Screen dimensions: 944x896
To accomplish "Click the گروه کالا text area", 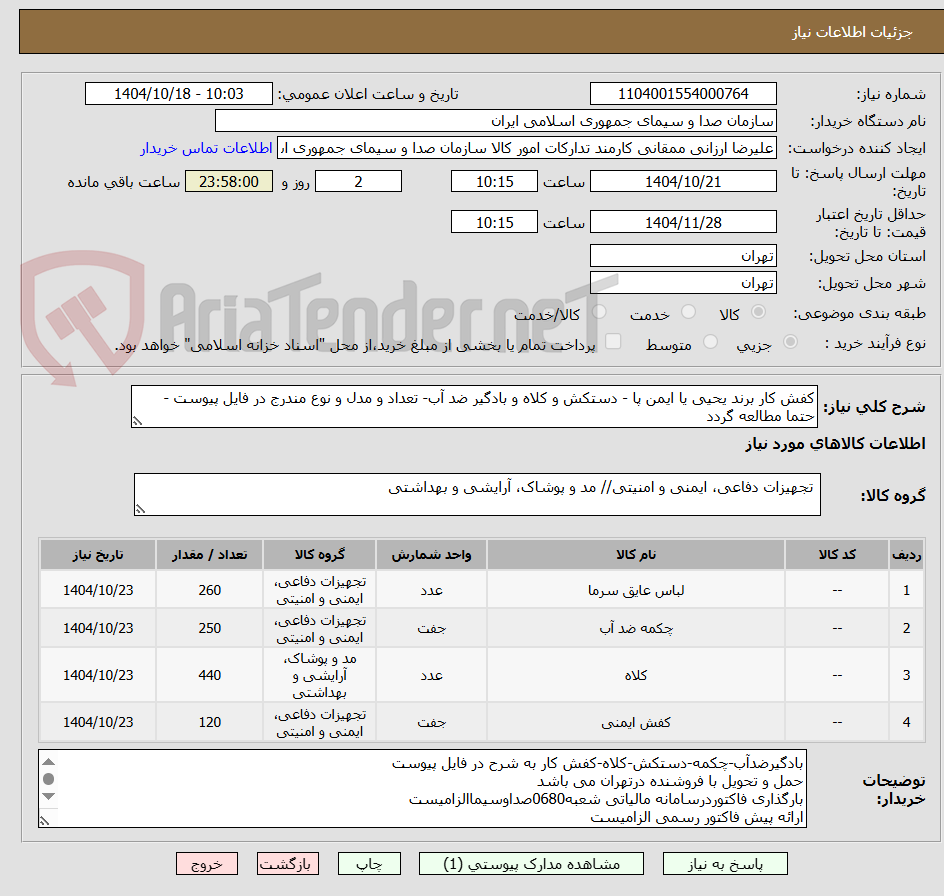I will coord(477,494).
